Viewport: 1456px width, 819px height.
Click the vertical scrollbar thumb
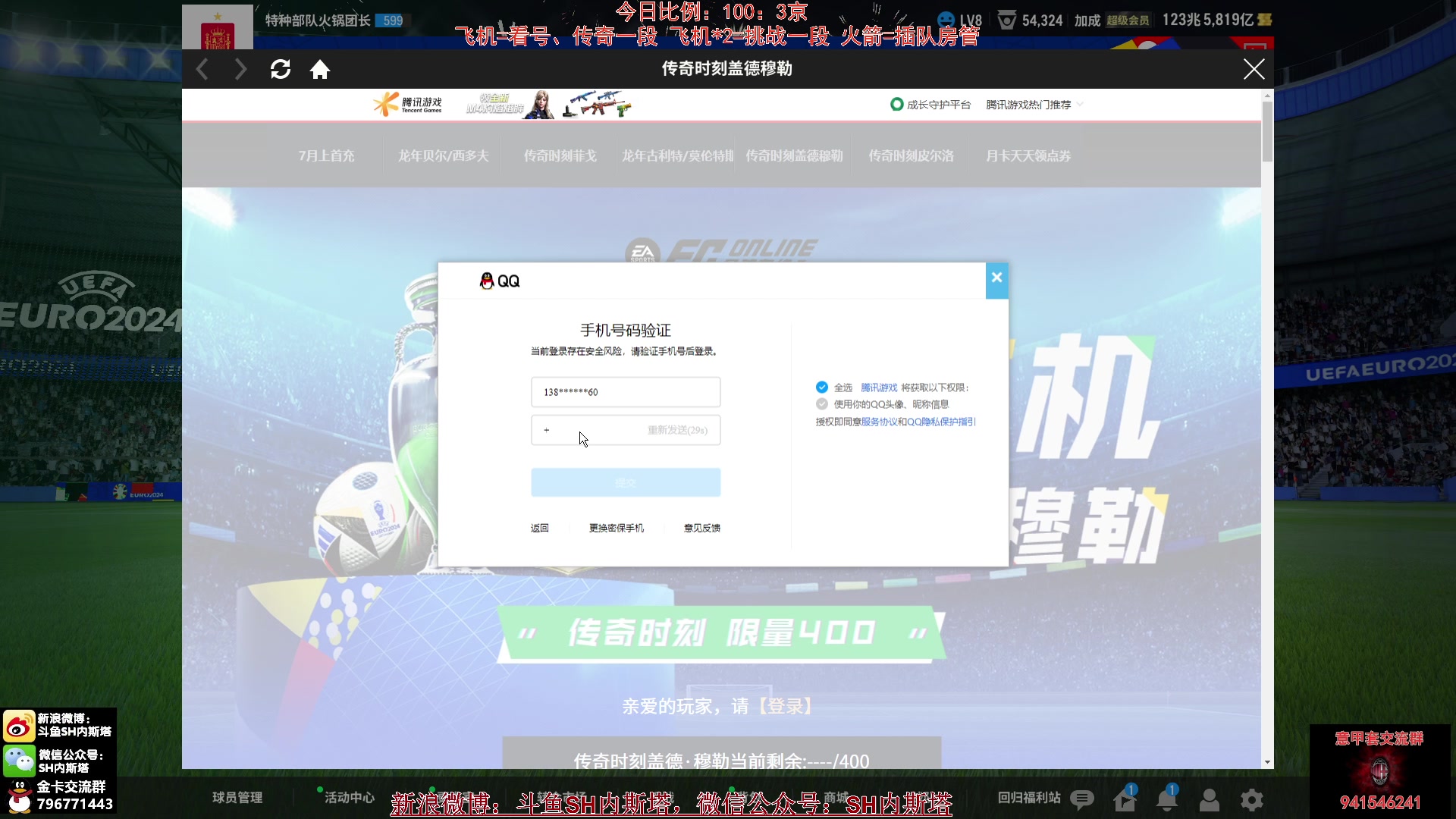(x=1267, y=132)
